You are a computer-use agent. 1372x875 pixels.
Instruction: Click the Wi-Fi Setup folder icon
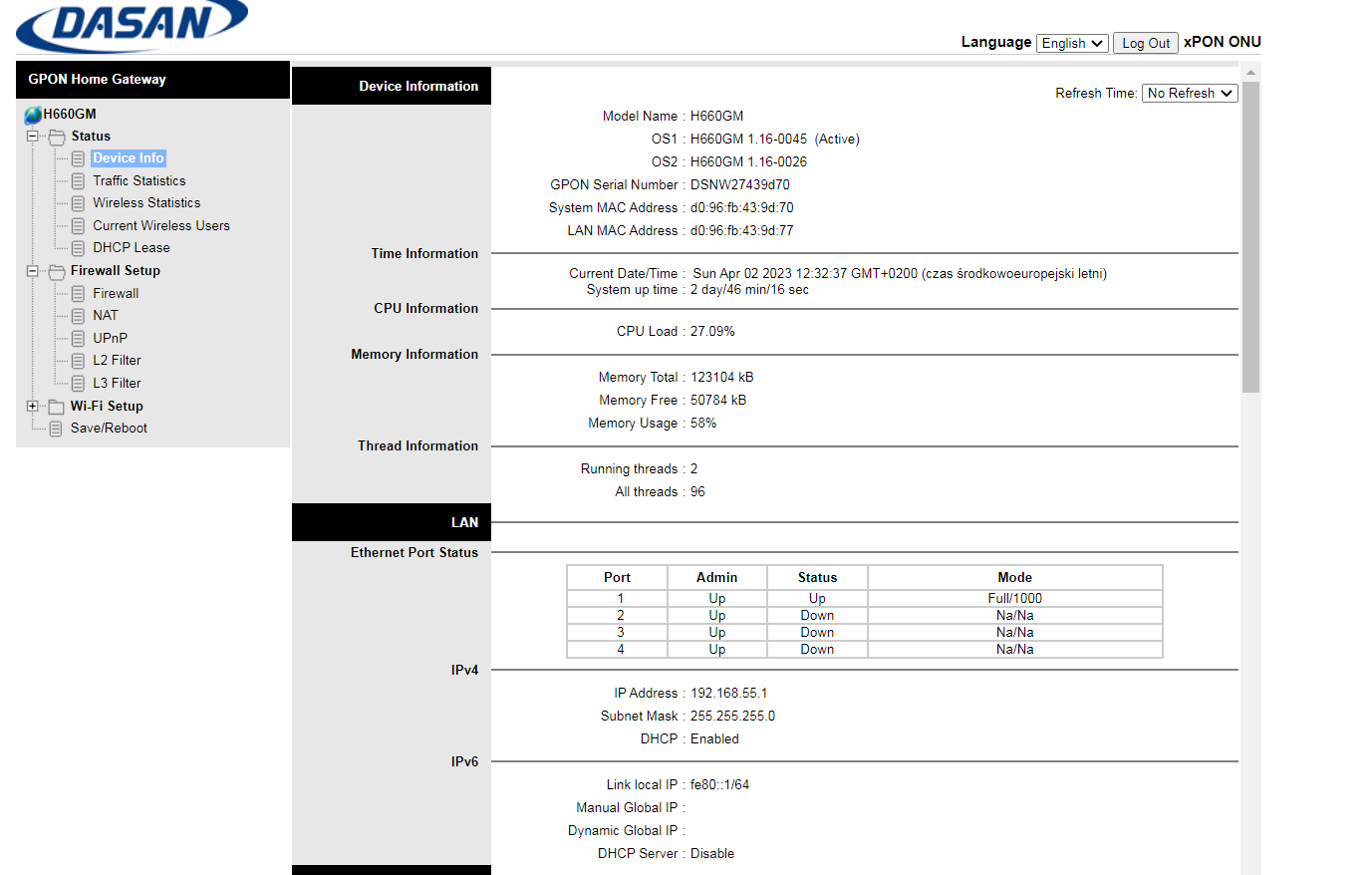pos(57,407)
